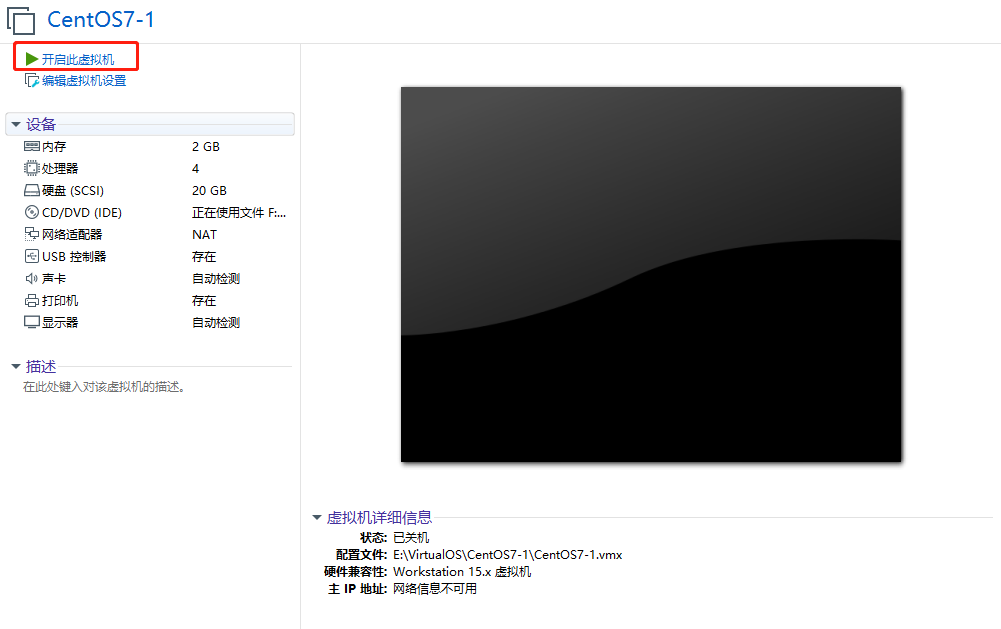Open 开启此虚拟机 link

[78, 59]
